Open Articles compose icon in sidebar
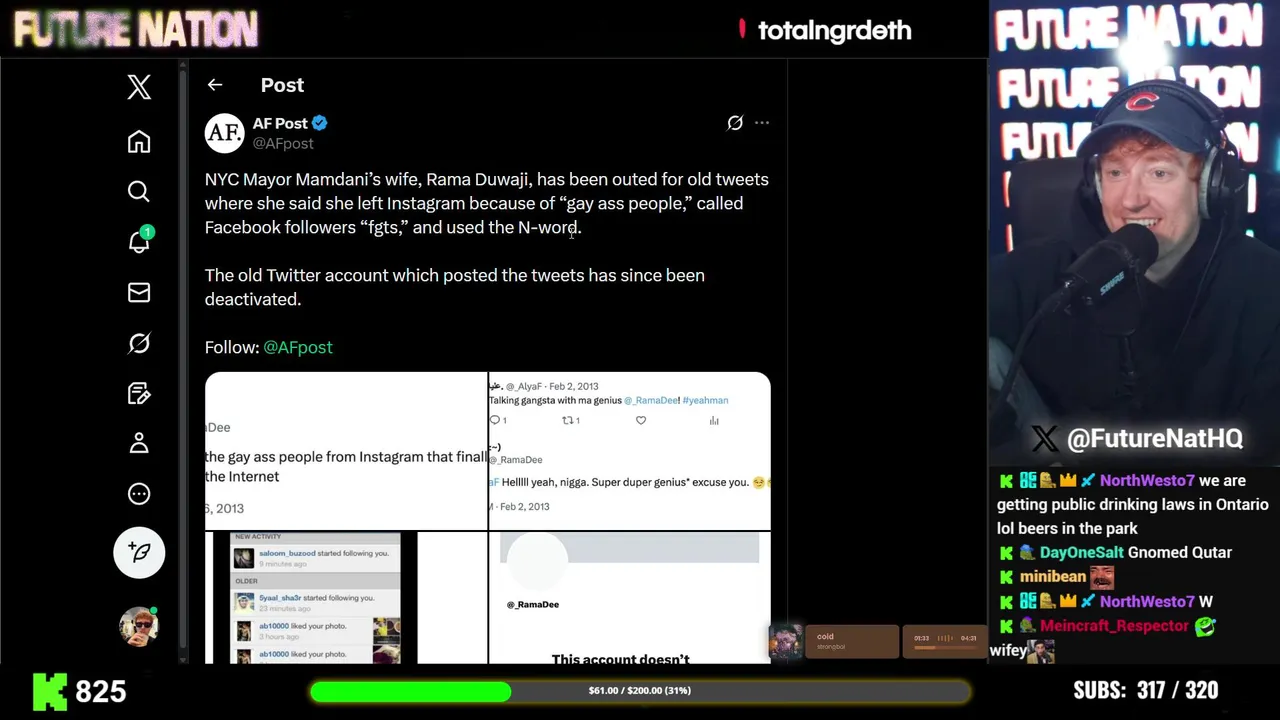The width and height of the screenshot is (1280, 720). 139,393
